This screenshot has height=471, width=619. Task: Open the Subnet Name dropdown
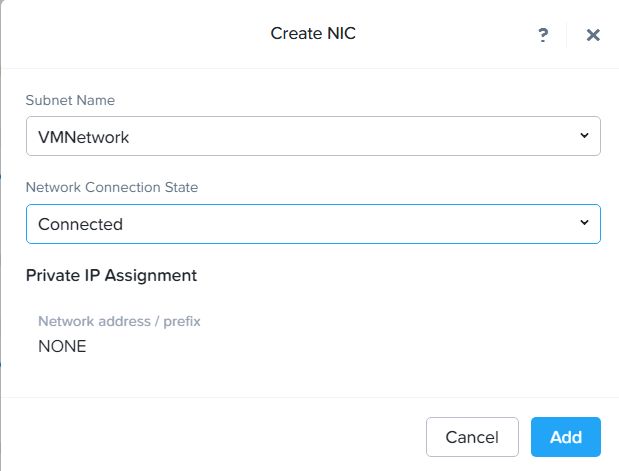312,137
